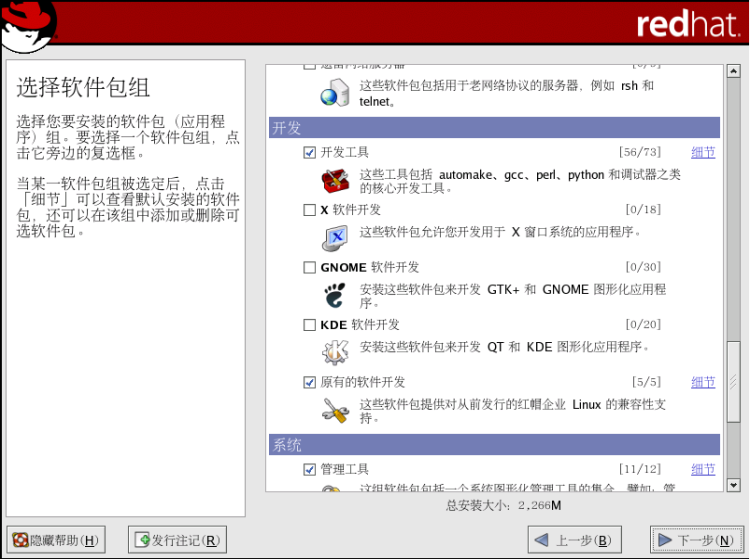Viewport: 750px width, 559px height.
Task: Click the left arrow icon on Back button
Action: tap(541, 540)
